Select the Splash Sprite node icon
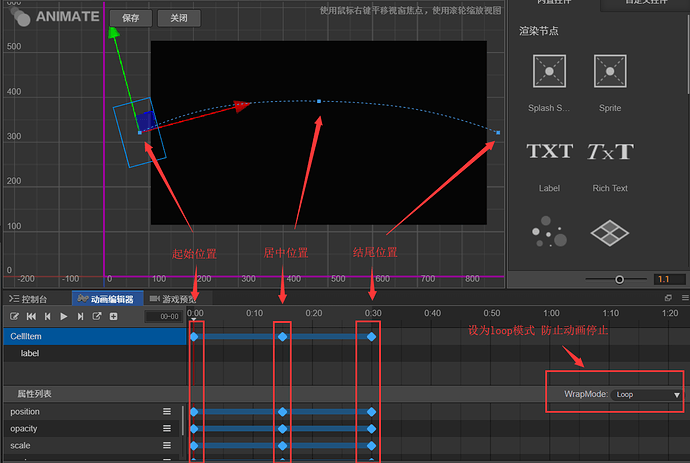Screen dimensions: 690x463 (x=549, y=71)
